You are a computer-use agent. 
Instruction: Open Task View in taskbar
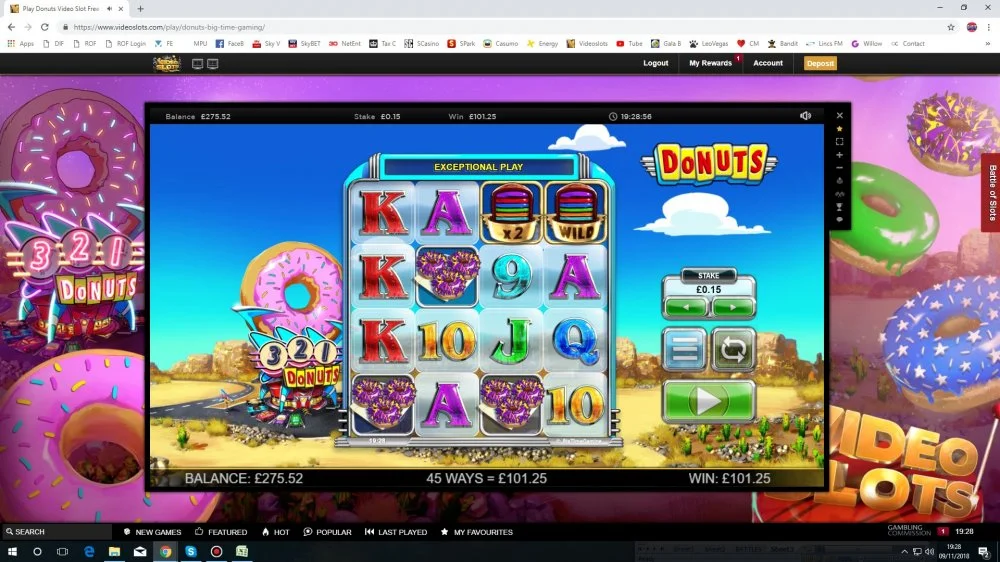[62, 551]
